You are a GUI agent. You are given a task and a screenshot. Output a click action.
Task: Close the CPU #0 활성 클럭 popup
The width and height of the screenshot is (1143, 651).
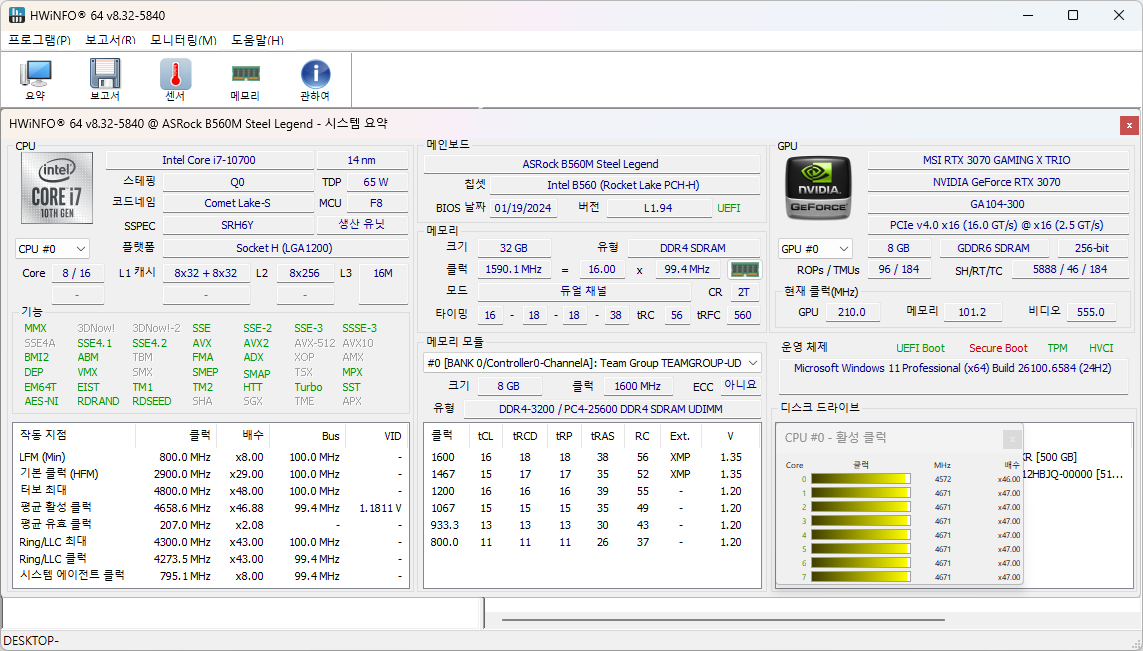click(x=1012, y=438)
